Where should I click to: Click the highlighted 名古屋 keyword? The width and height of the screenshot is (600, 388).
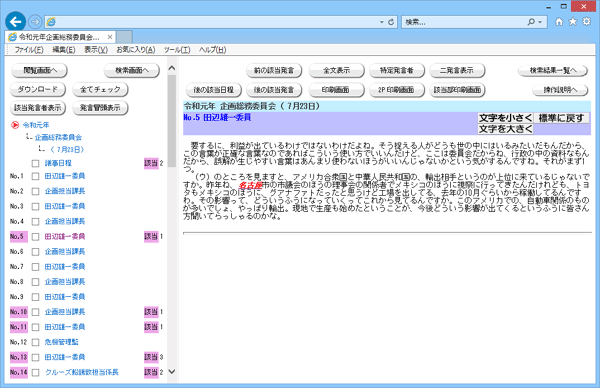[x=250, y=185]
